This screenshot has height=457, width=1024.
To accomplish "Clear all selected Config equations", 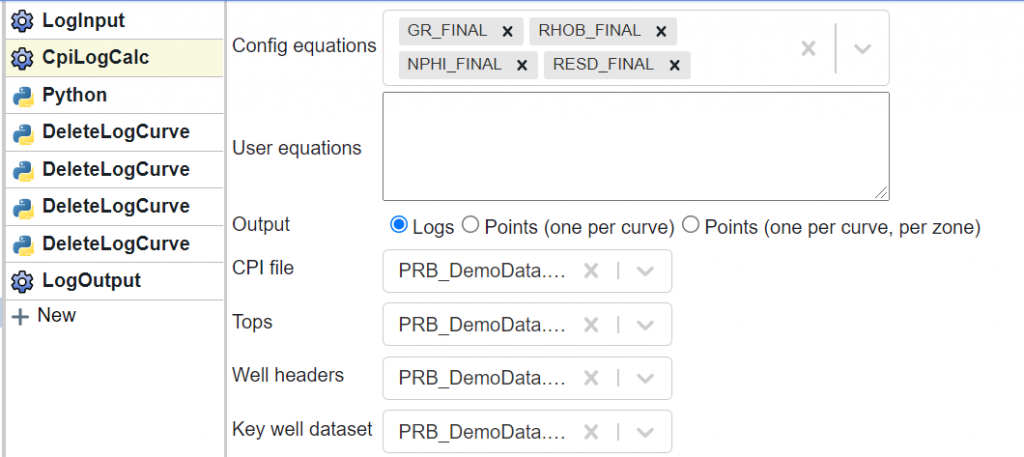I will click(808, 48).
